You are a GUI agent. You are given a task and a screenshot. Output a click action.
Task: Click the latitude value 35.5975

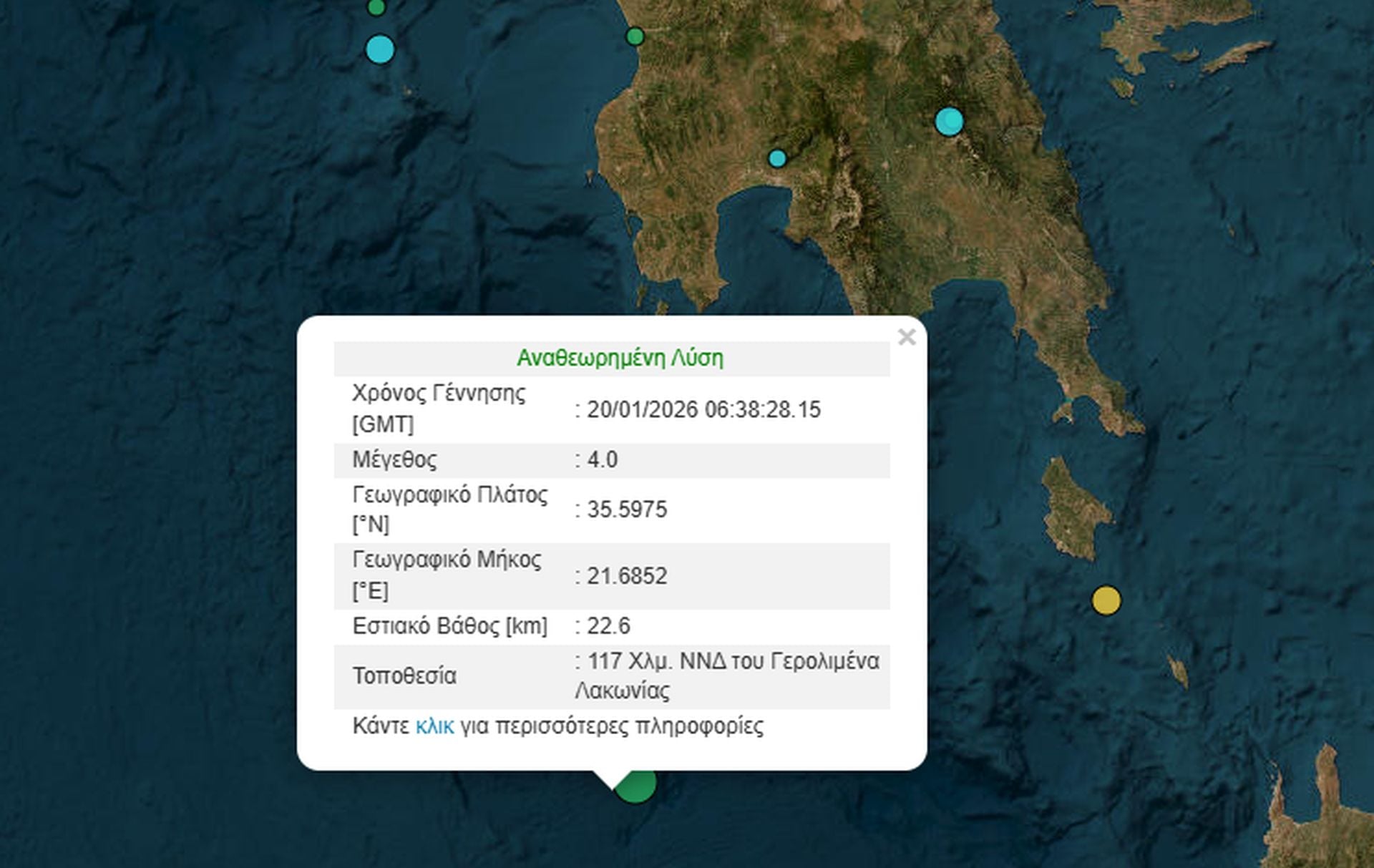[627, 509]
